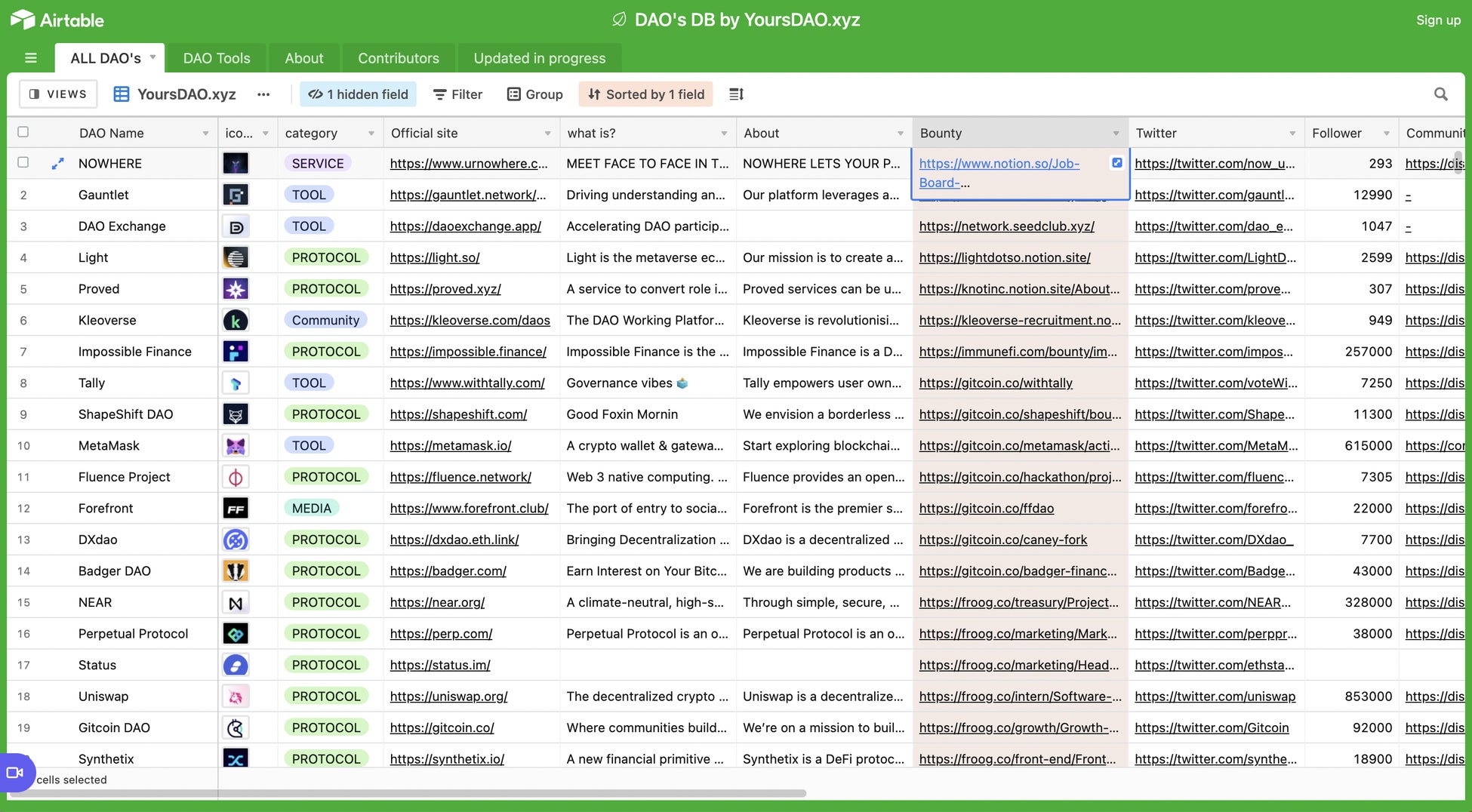Open the hamburger sidebar menu

[31, 58]
